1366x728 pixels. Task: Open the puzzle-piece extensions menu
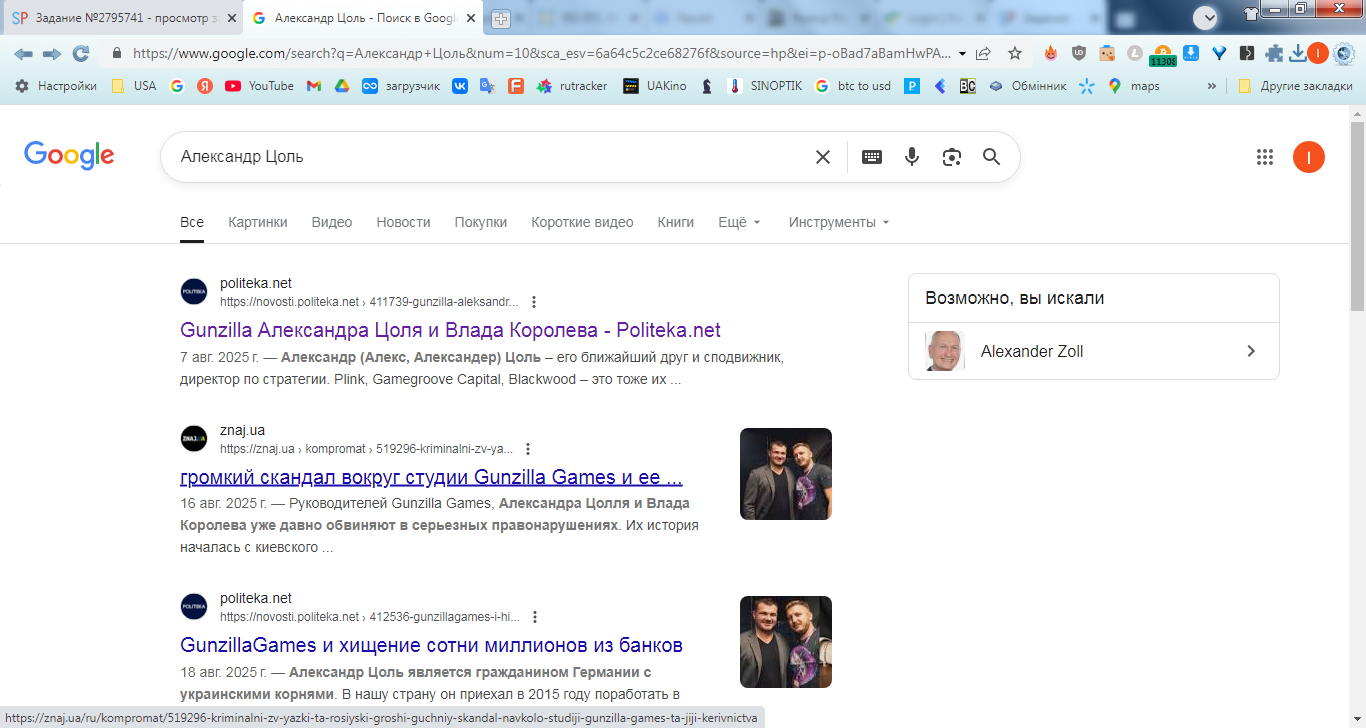coord(1274,54)
